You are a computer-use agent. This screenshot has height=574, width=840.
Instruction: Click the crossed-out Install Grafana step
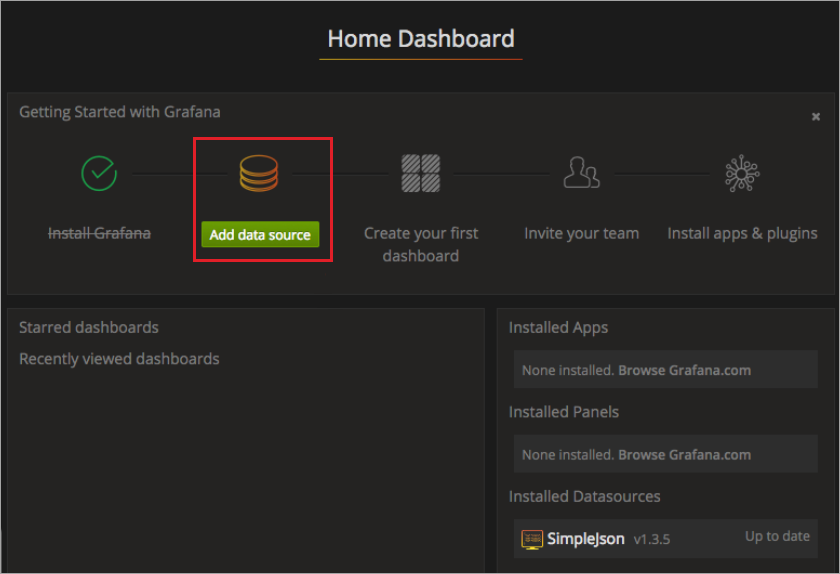coord(99,234)
